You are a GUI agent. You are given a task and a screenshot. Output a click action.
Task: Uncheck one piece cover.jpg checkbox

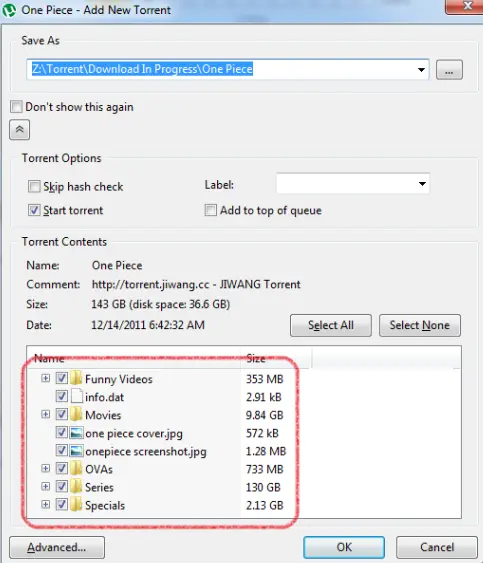coord(62,432)
